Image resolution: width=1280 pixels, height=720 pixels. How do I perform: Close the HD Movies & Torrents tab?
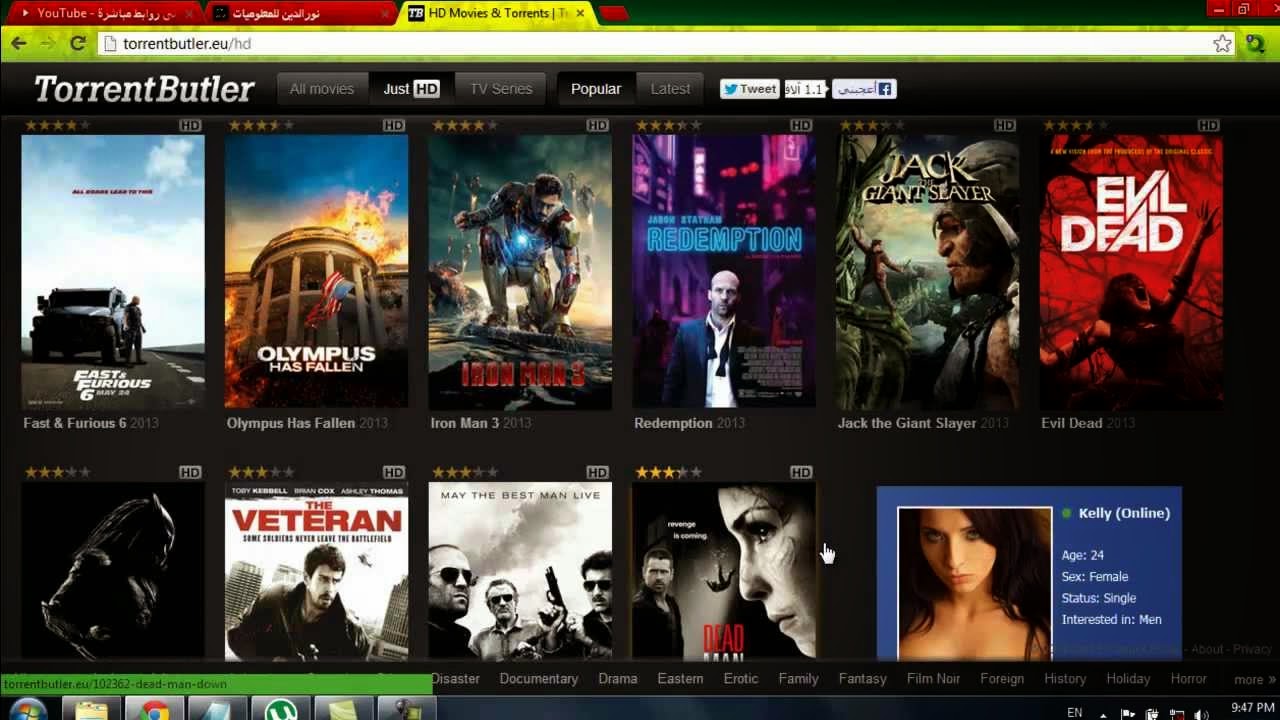tap(581, 14)
